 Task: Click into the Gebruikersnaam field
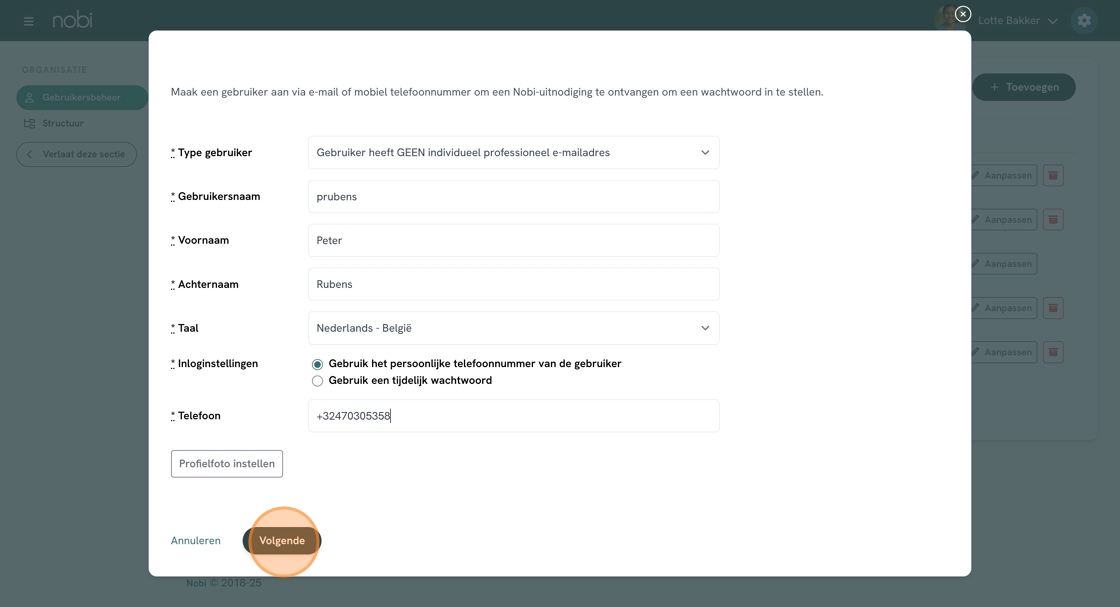513,197
